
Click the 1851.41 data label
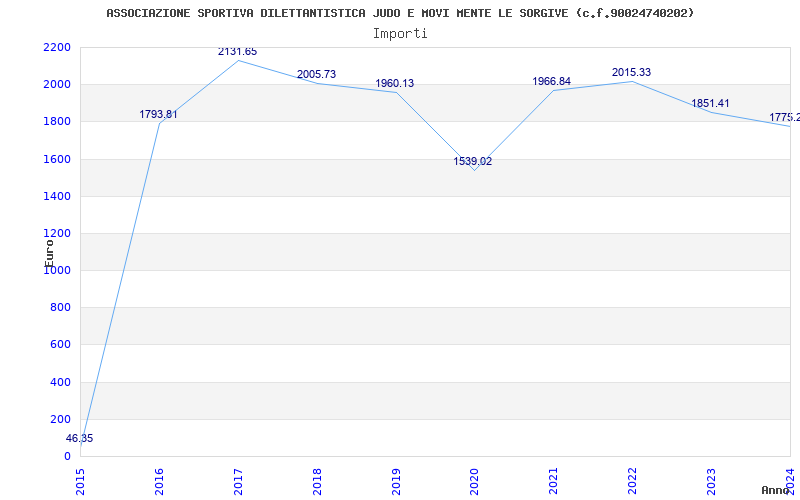[710, 104]
